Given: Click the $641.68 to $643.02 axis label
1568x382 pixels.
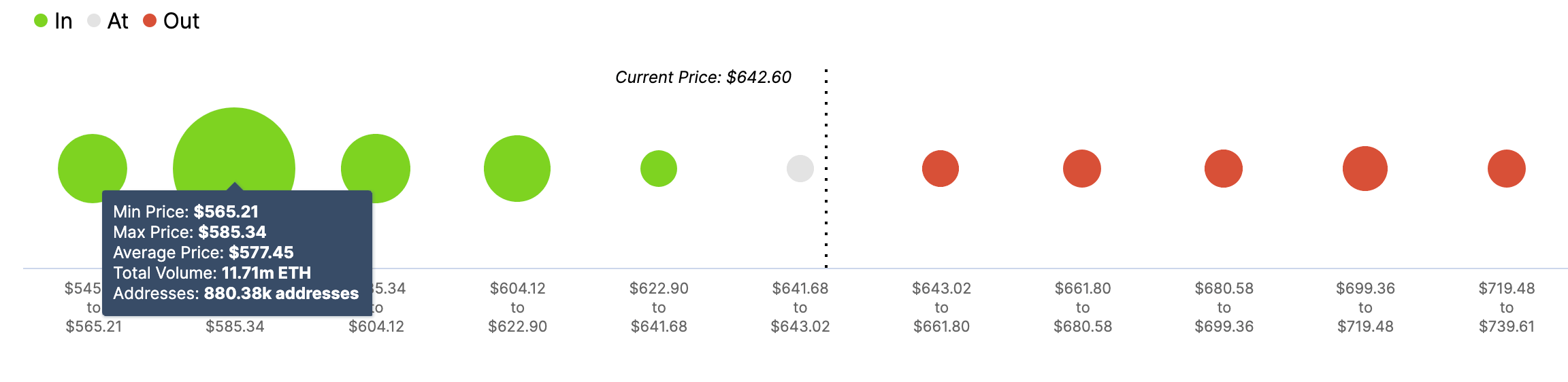Looking at the screenshot, I should pos(800,307).
